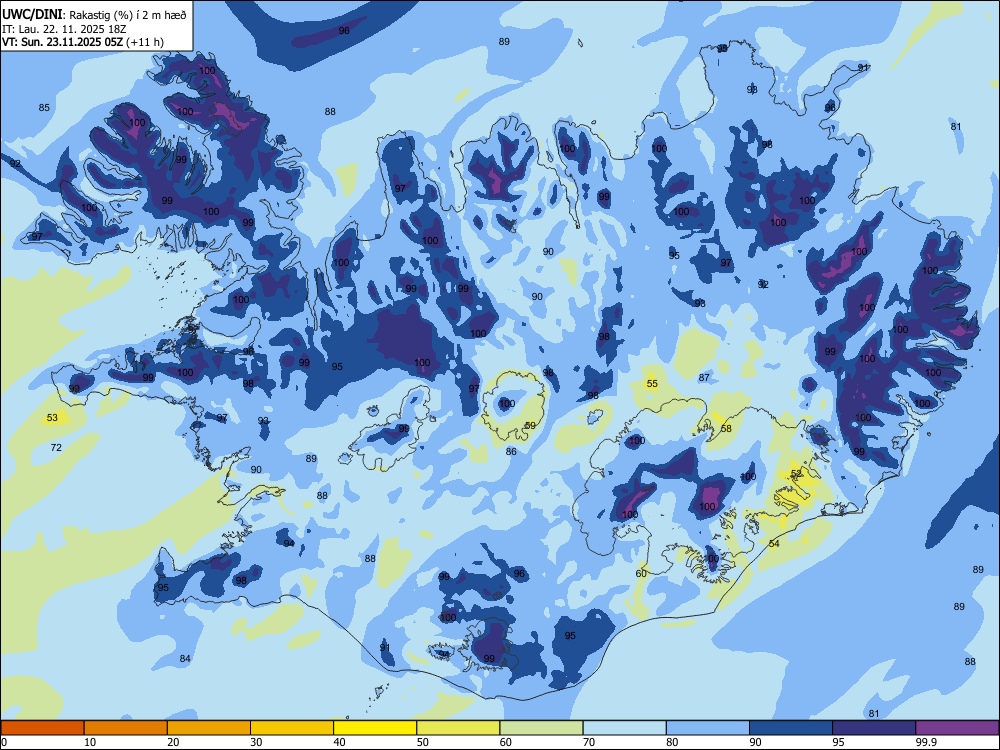Click the '72' humidity value on the map

[56, 448]
